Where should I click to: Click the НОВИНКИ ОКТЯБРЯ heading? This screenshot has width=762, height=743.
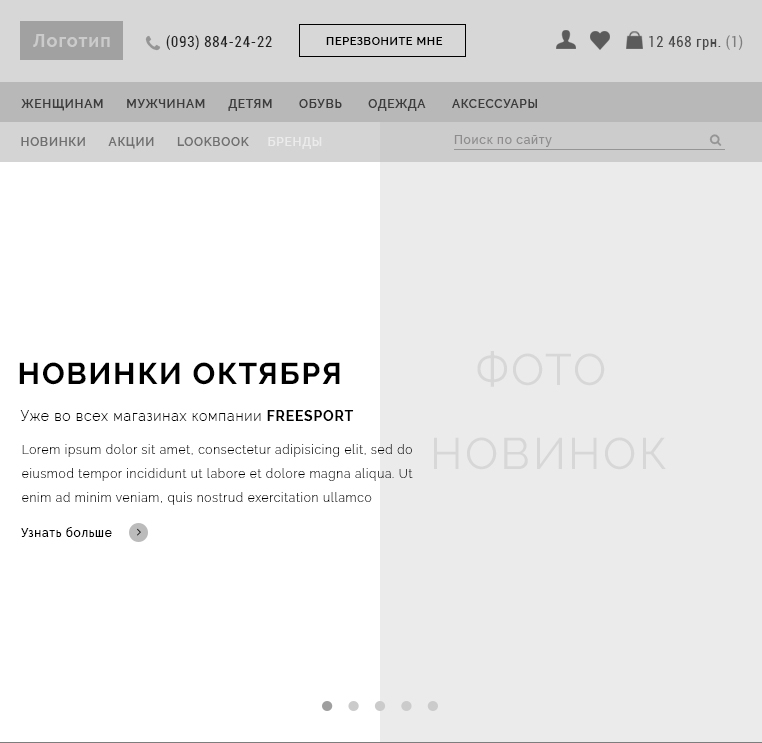point(180,374)
